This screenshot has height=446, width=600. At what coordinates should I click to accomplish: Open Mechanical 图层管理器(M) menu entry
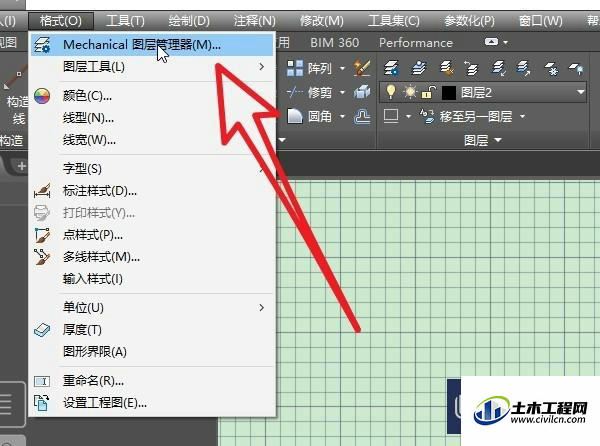[x=152, y=45]
